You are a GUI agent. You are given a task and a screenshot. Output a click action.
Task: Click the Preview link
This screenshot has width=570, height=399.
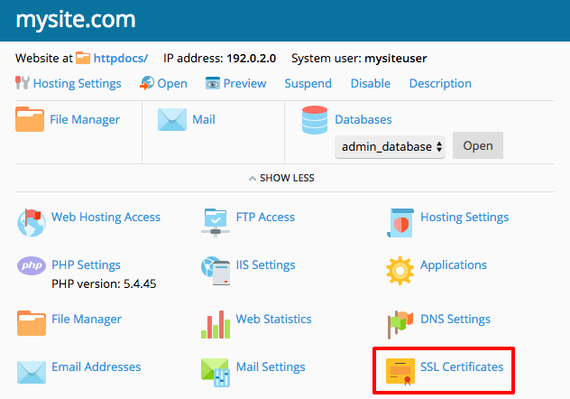(245, 84)
